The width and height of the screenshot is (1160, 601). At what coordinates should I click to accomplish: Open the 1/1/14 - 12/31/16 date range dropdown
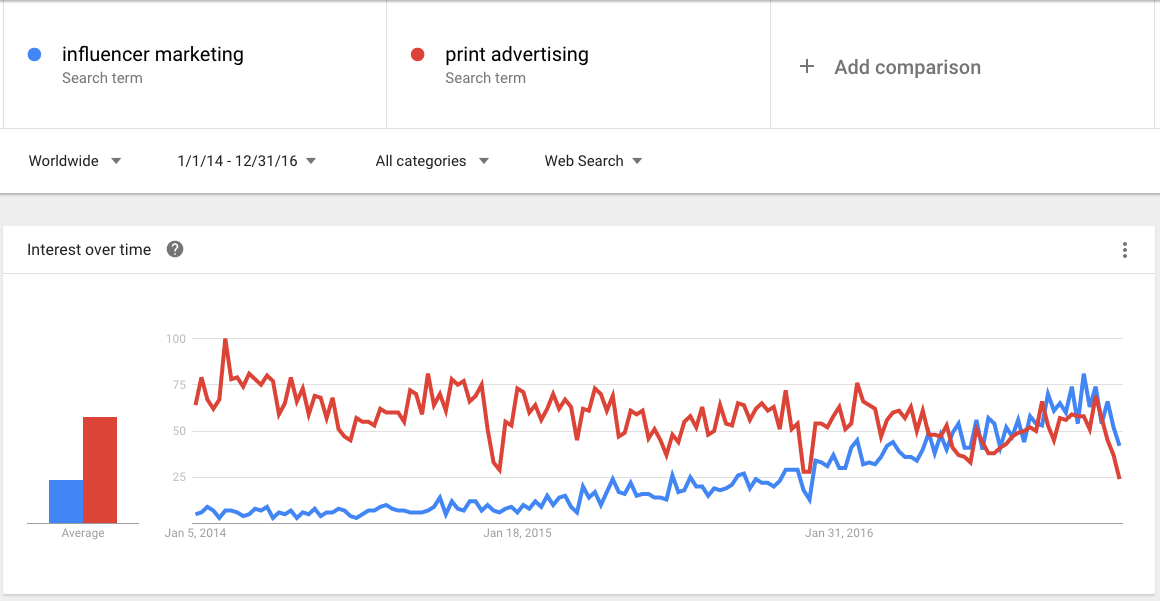247,161
